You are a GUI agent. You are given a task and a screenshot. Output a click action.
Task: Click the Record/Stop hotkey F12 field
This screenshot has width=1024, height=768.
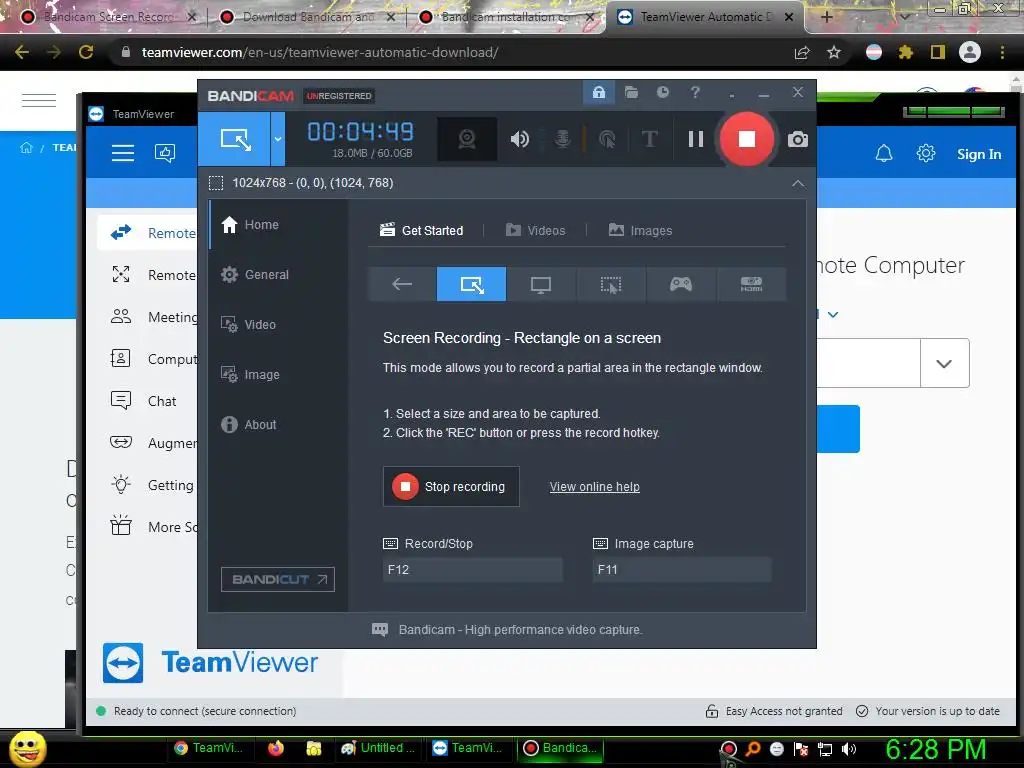coord(472,569)
